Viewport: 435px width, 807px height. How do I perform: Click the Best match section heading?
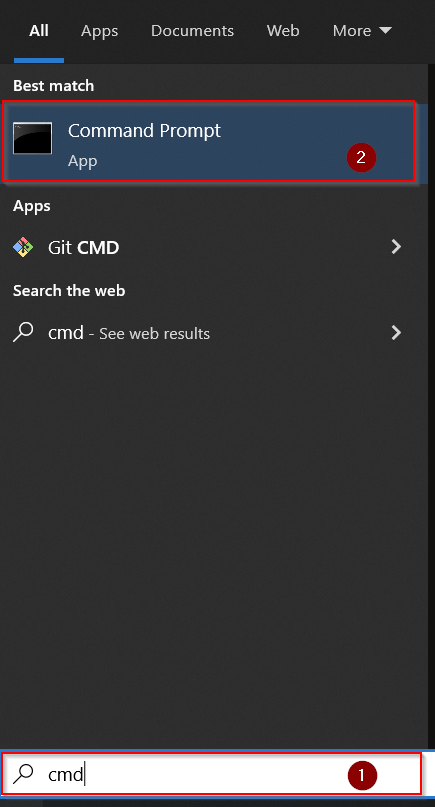tap(54, 85)
